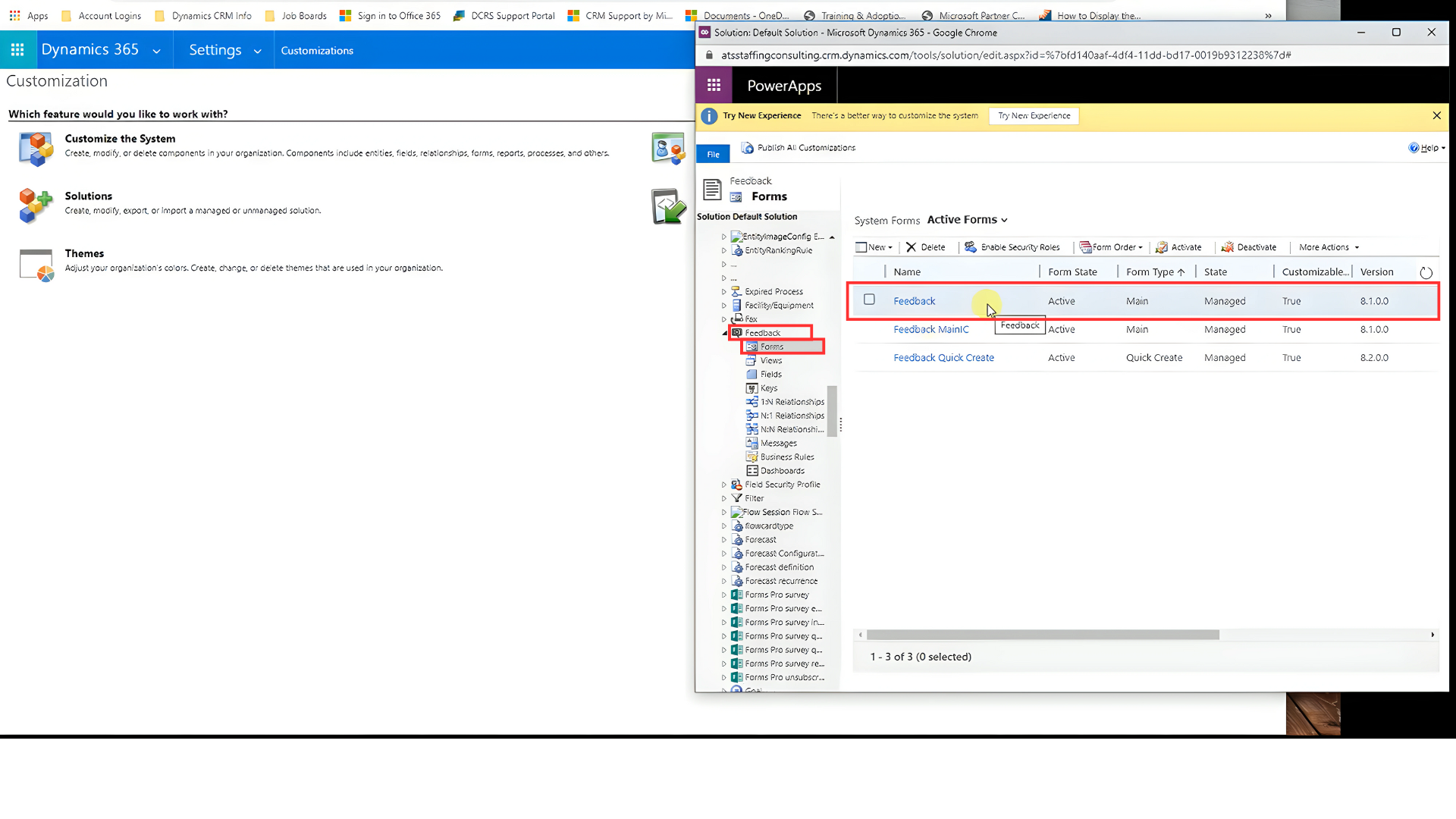Click the Deactivate form icon

(x=1227, y=247)
